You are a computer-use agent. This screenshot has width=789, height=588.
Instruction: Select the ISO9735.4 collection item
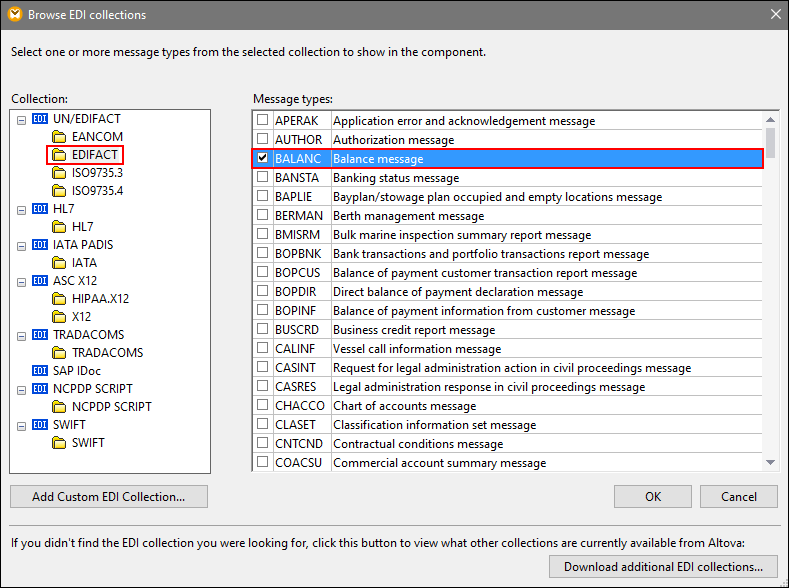click(x=97, y=191)
